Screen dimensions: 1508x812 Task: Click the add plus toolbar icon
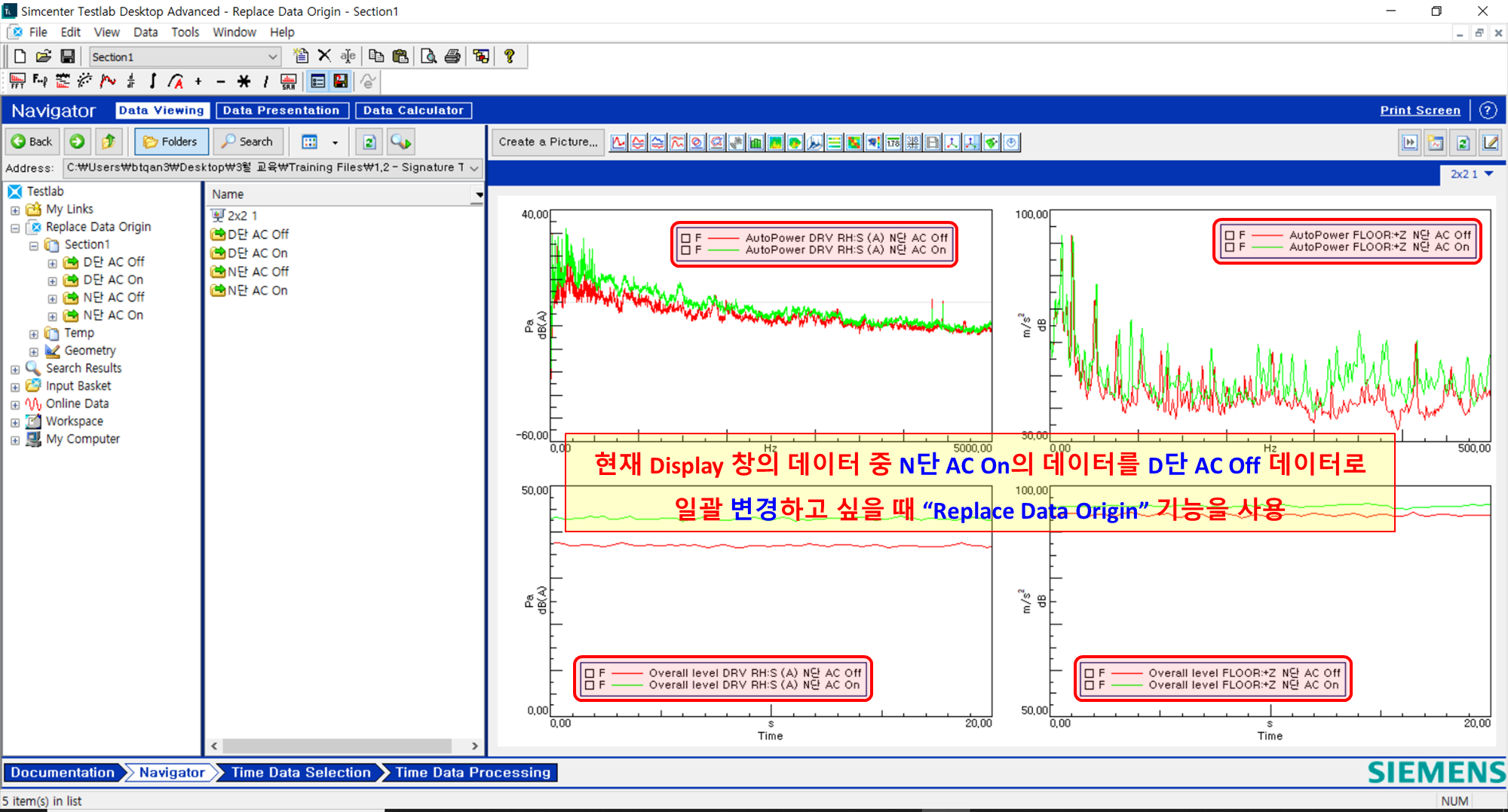pyautogui.click(x=198, y=81)
